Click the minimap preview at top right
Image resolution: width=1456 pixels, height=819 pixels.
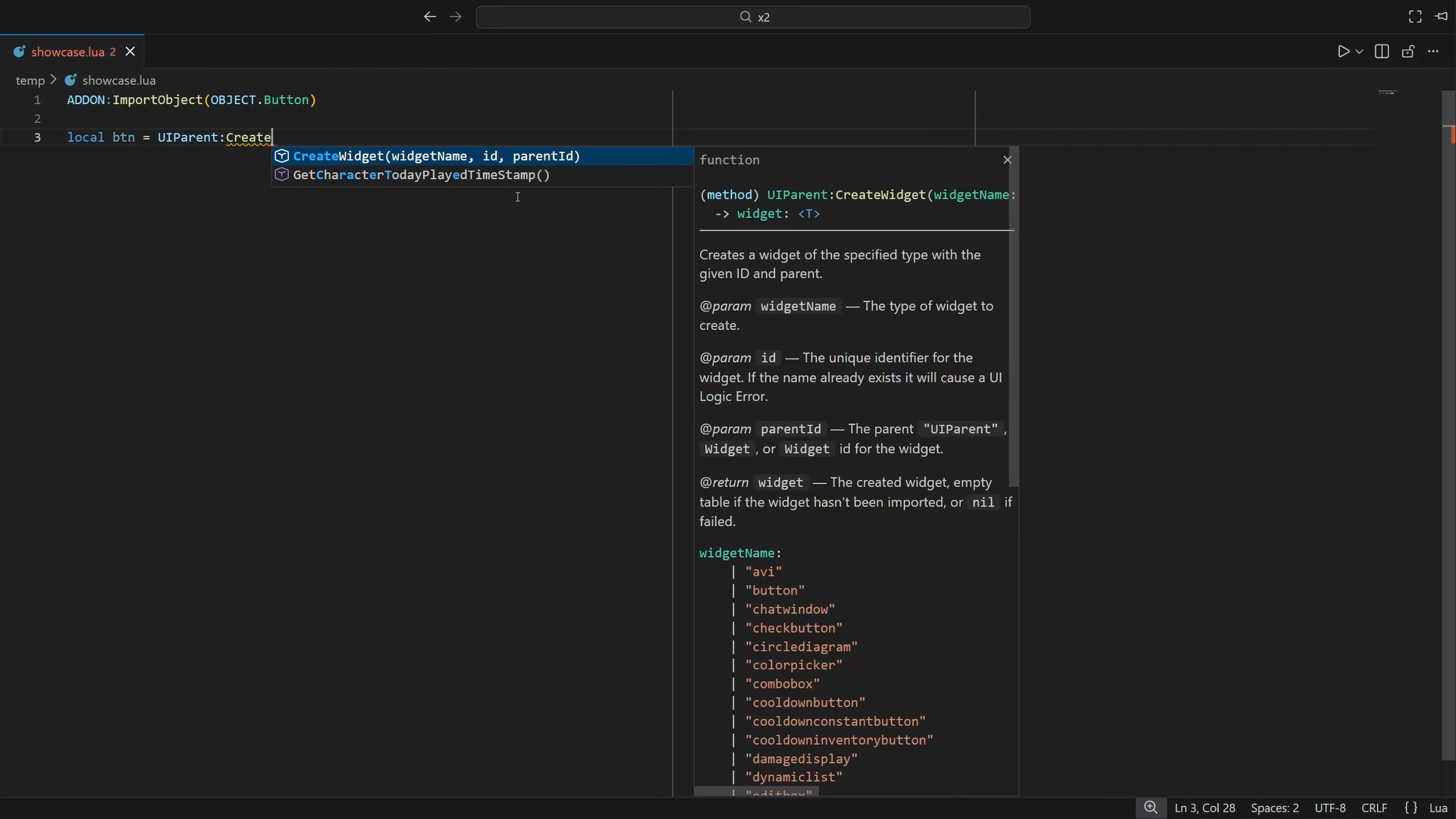pyautogui.click(x=1388, y=93)
